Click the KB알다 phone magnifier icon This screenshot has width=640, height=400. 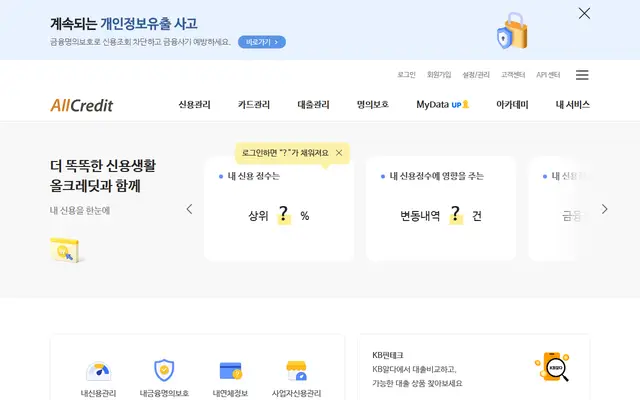click(553, 367)
